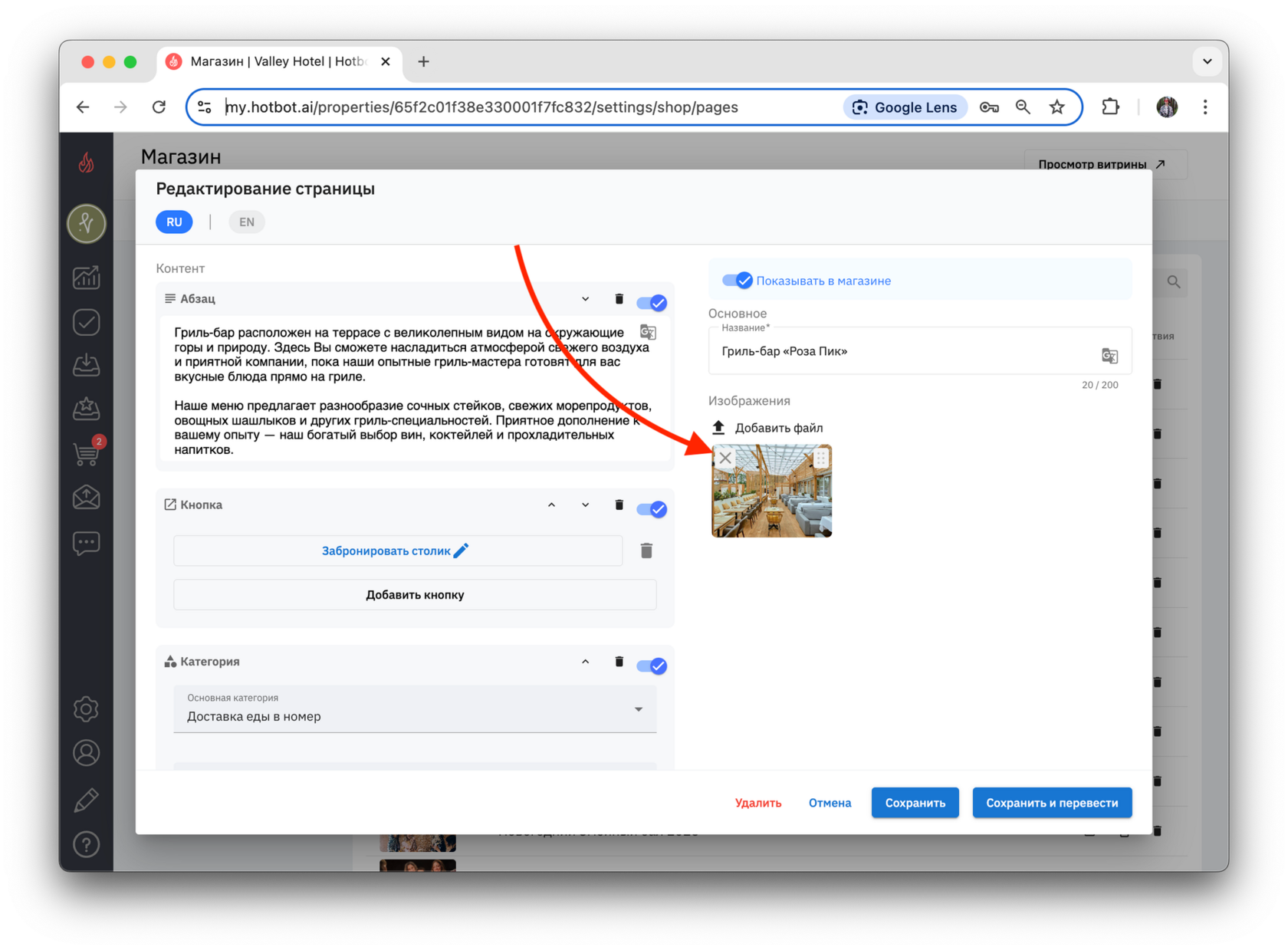Open the password key icon in address bar
The image size is (1288, 950).
point(989,107)
